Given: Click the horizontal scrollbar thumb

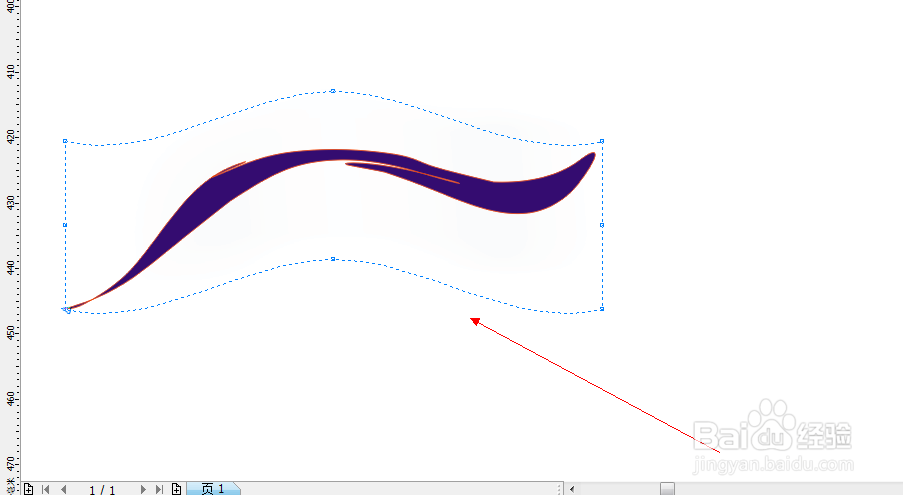Looking at the screenshot, I should 667,489.
